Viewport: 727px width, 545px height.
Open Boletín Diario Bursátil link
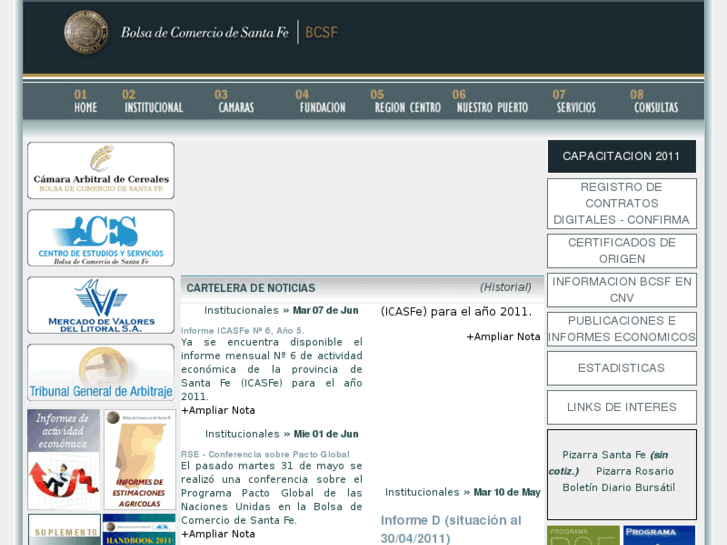click(619, 487)
